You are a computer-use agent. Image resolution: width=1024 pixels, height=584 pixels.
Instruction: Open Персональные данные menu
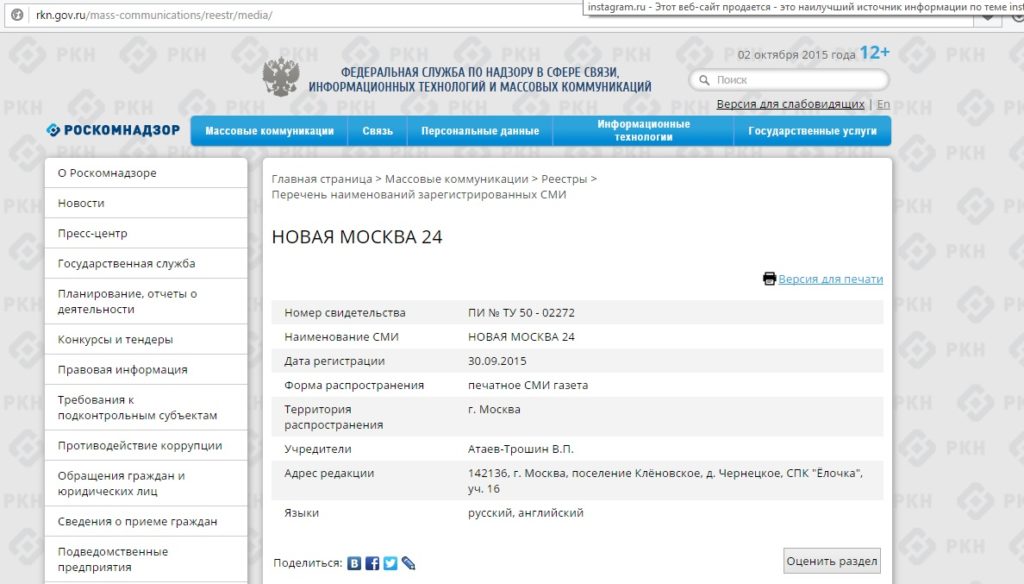(x=480, y=131)
